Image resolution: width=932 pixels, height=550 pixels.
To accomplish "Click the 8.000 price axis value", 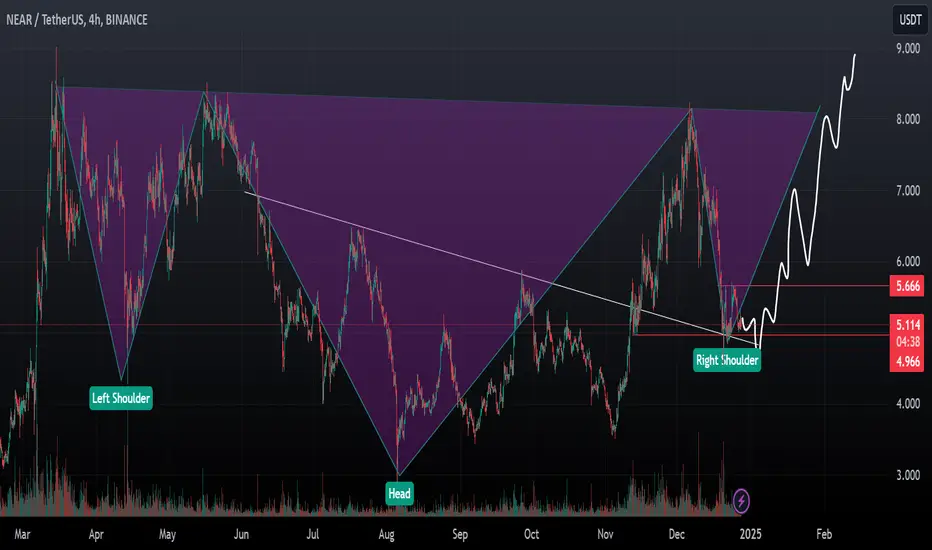I will tap(908, 120).
